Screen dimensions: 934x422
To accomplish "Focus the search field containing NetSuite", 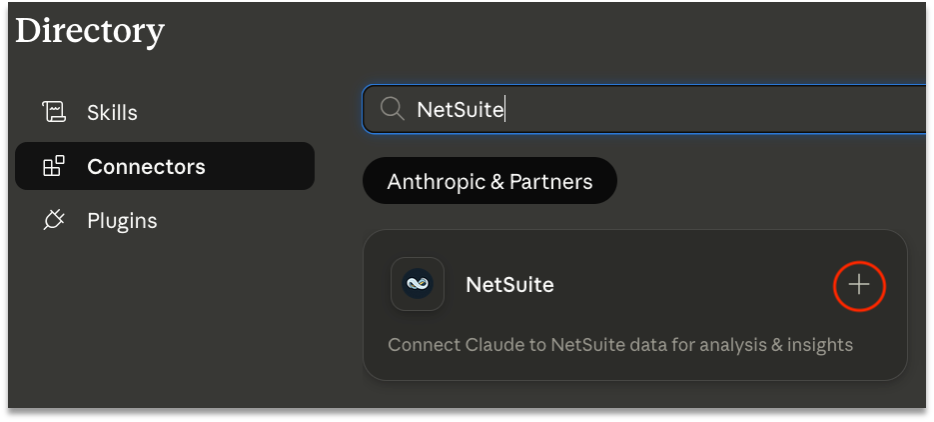I will point(644,109).
